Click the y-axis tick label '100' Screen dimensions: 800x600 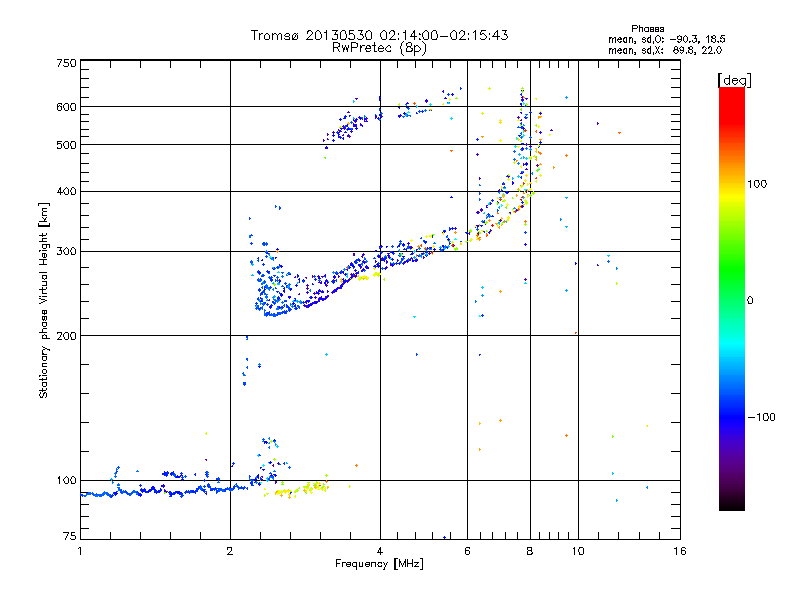tap(66, 480)
